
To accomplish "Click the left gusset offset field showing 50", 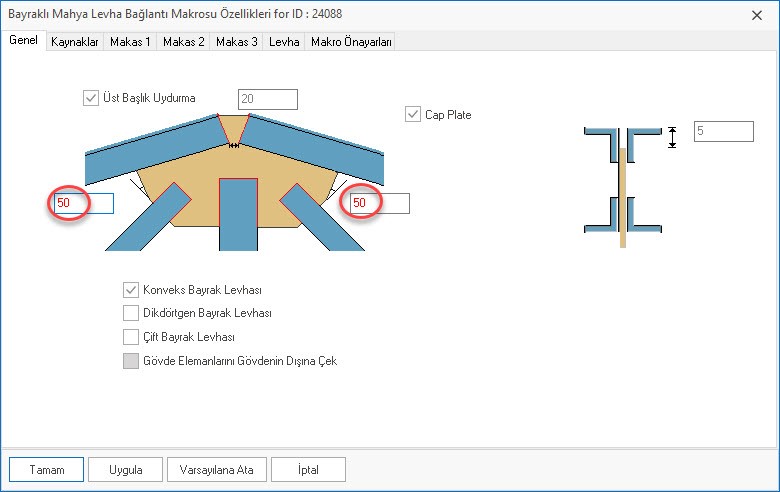I will pyautogui.click(x=84, y=203).
